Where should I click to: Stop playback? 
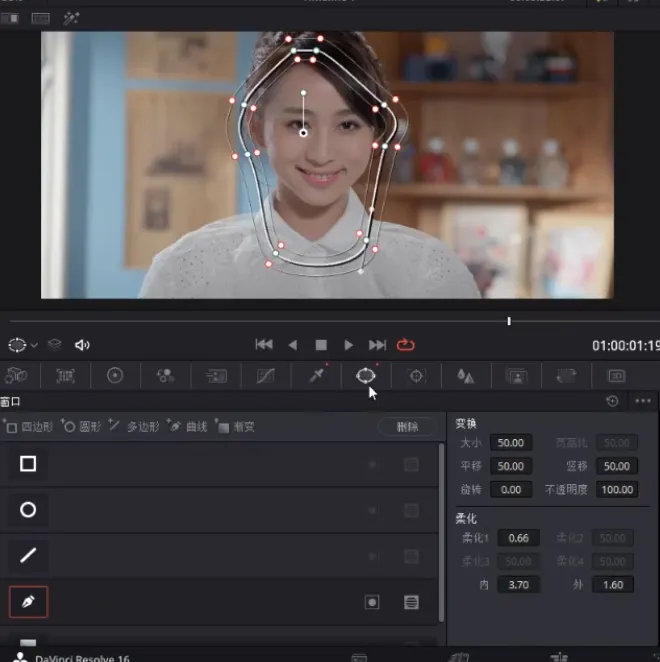pyautogui.click(x=321, y=345)
